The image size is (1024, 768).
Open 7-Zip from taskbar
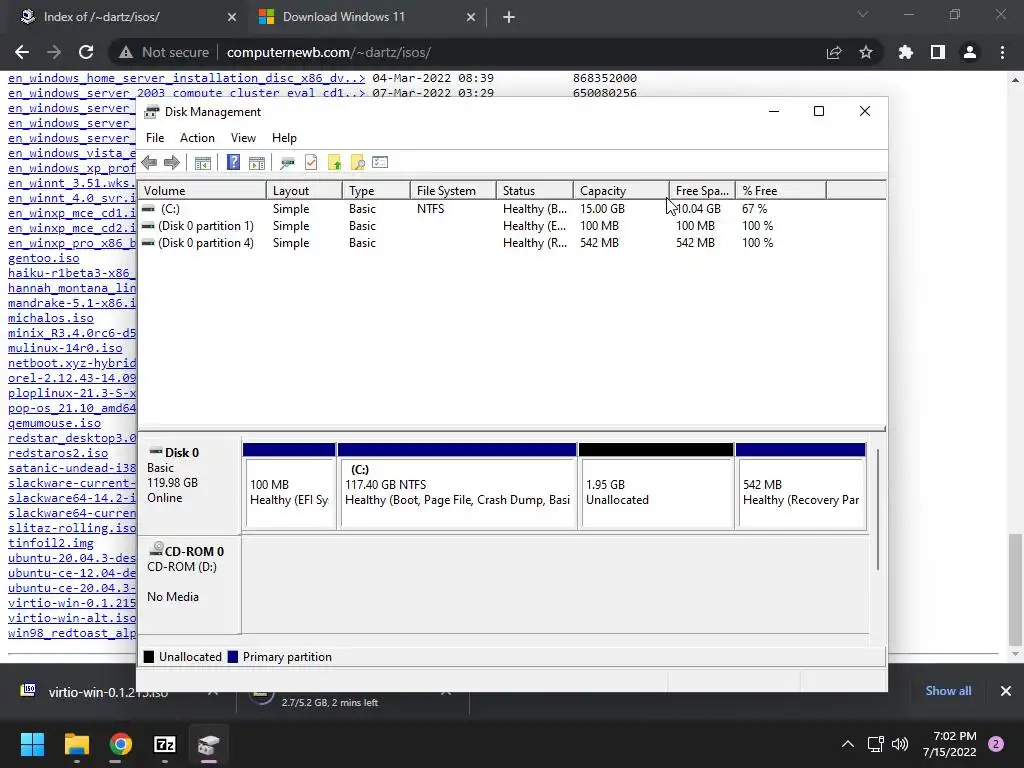point(165,744)
